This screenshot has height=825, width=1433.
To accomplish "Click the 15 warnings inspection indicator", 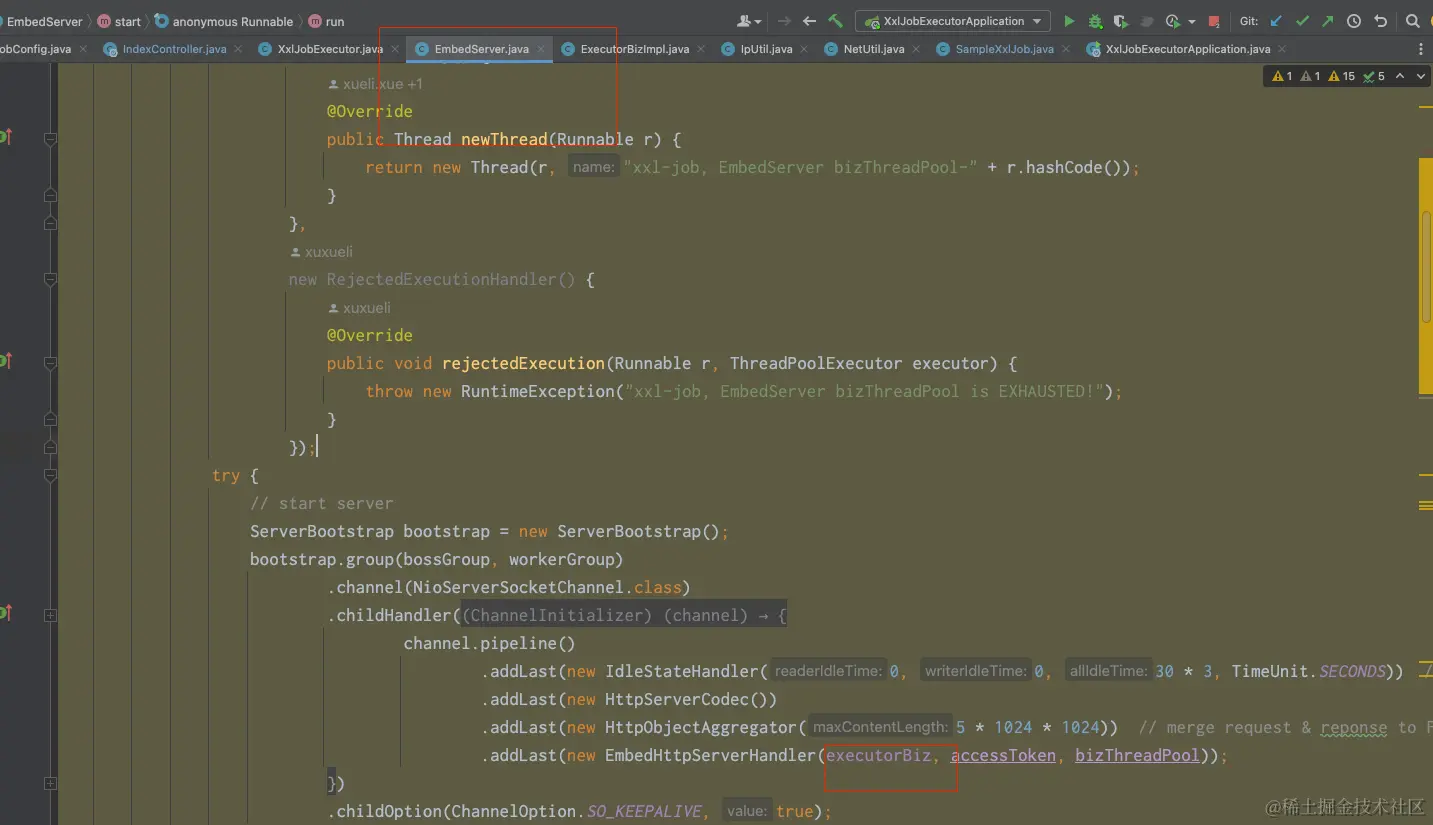I will [x=1341, y=76].
